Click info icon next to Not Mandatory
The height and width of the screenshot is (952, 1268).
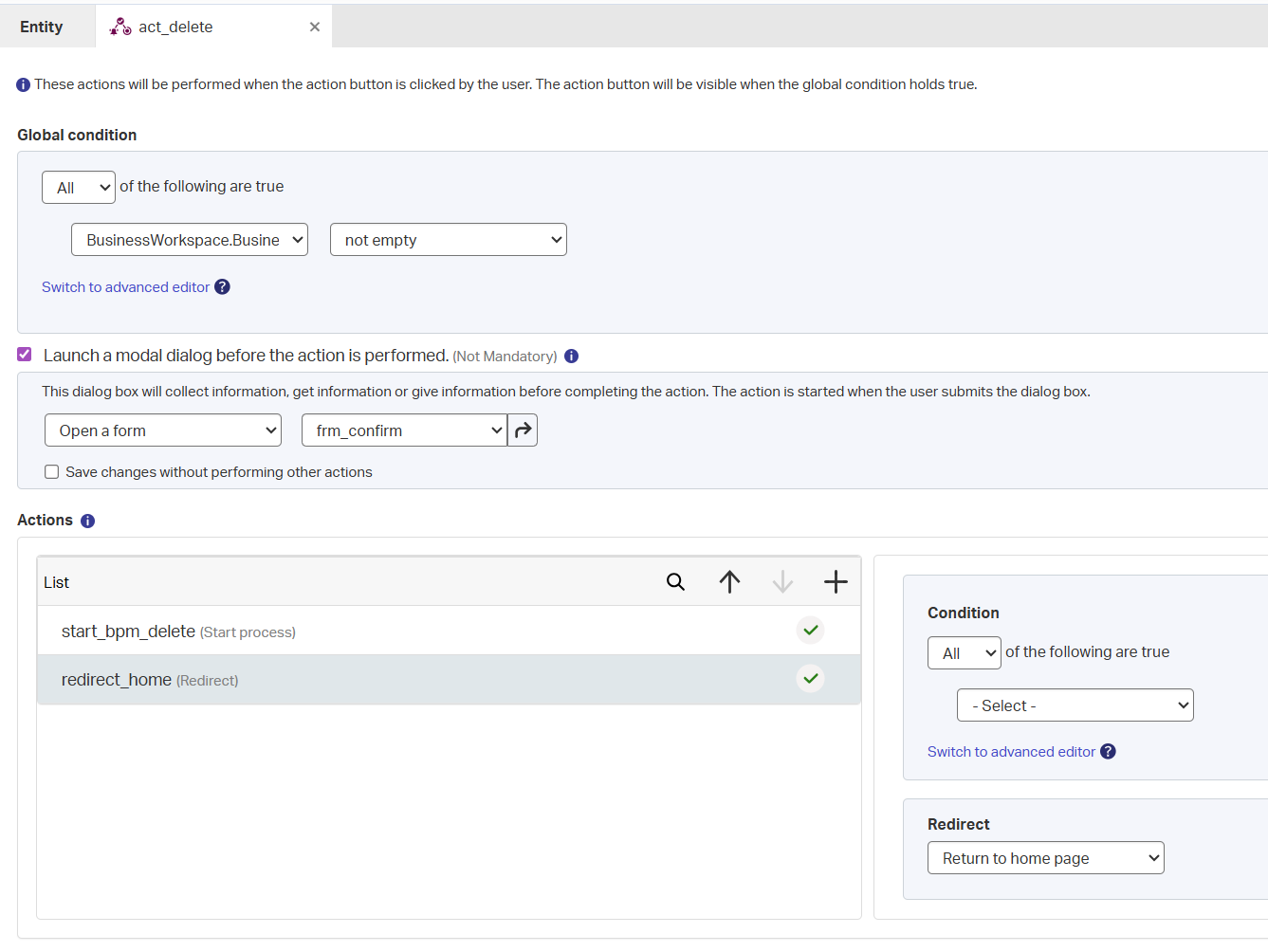[x=571, y=357]
